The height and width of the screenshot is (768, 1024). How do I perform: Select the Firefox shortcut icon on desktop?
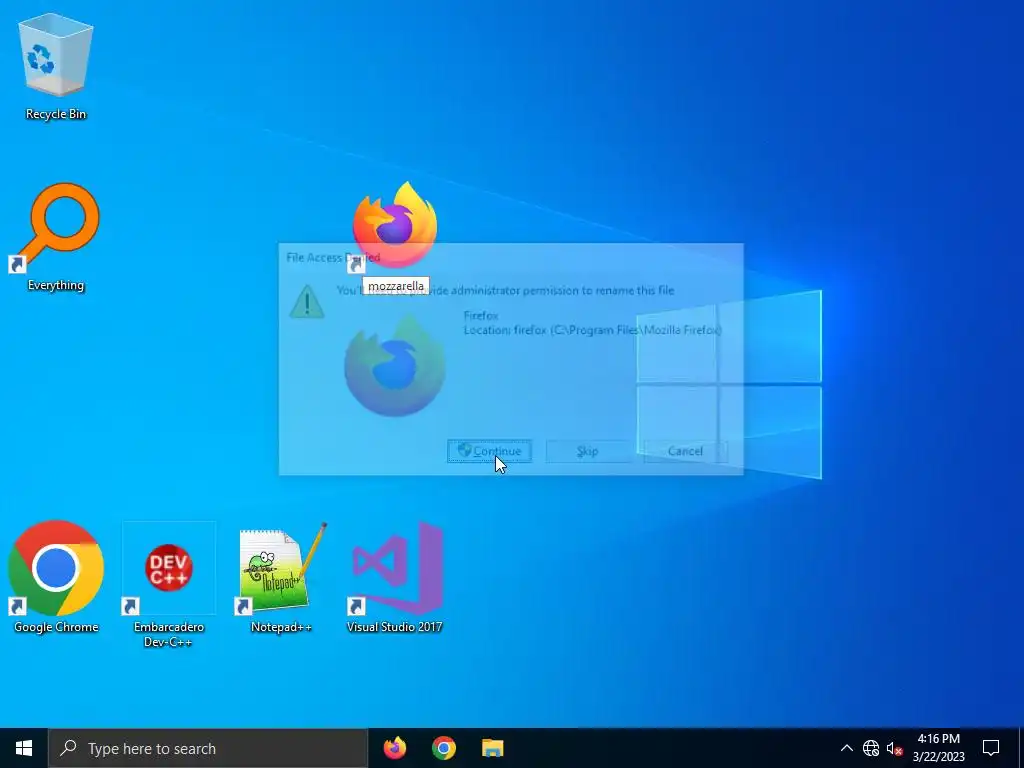(394, 226)
